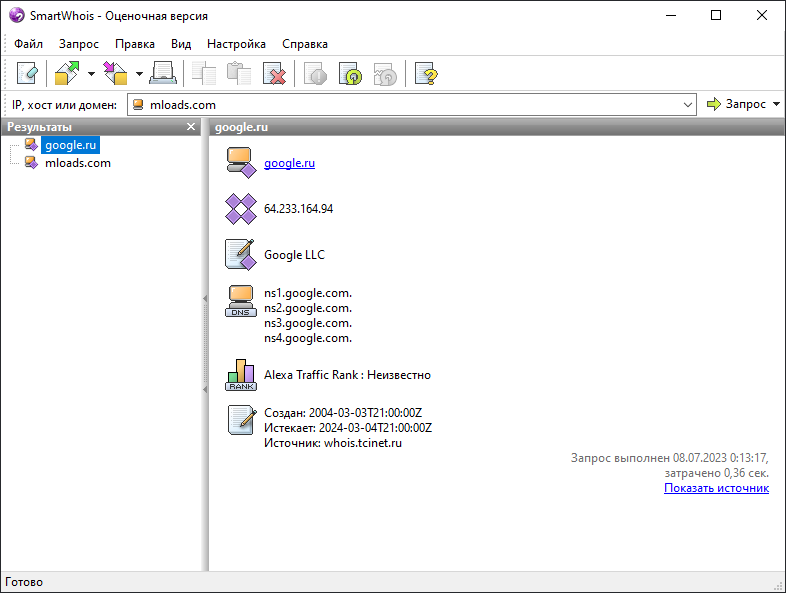
Task: Click the Alexa rank chart icon
Action: tap(240, 374)
